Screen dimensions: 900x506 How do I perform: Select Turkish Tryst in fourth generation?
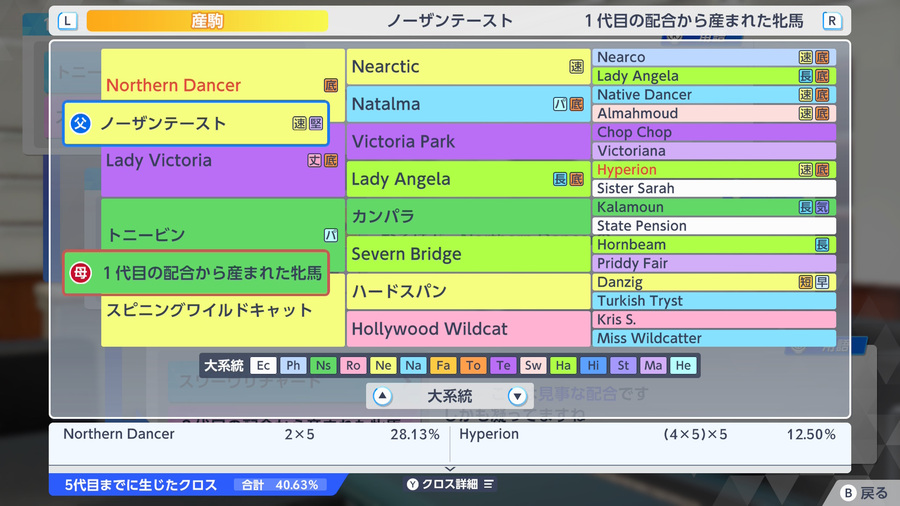714,301
